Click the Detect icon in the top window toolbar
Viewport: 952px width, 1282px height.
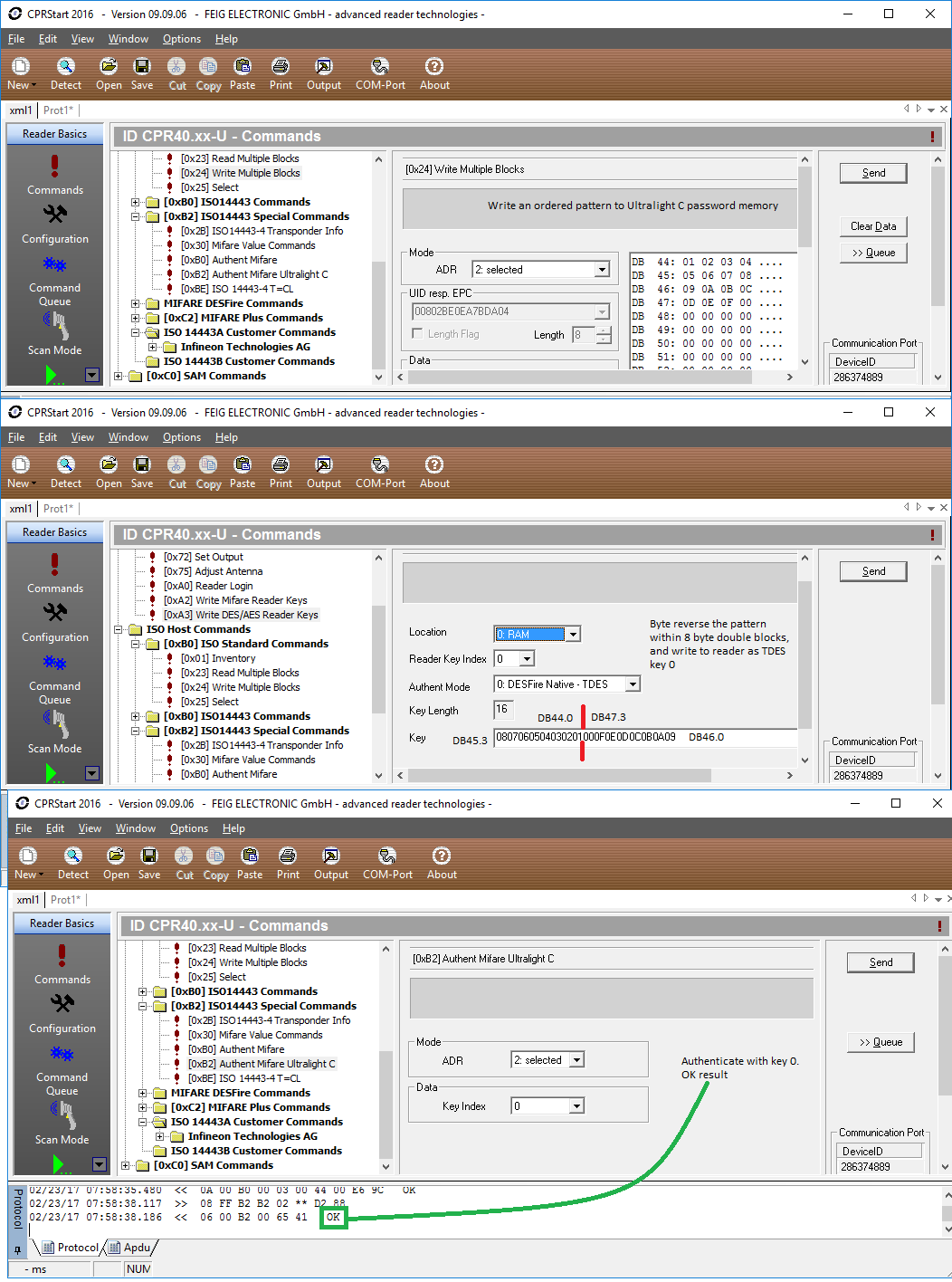(x=65, y=67)
